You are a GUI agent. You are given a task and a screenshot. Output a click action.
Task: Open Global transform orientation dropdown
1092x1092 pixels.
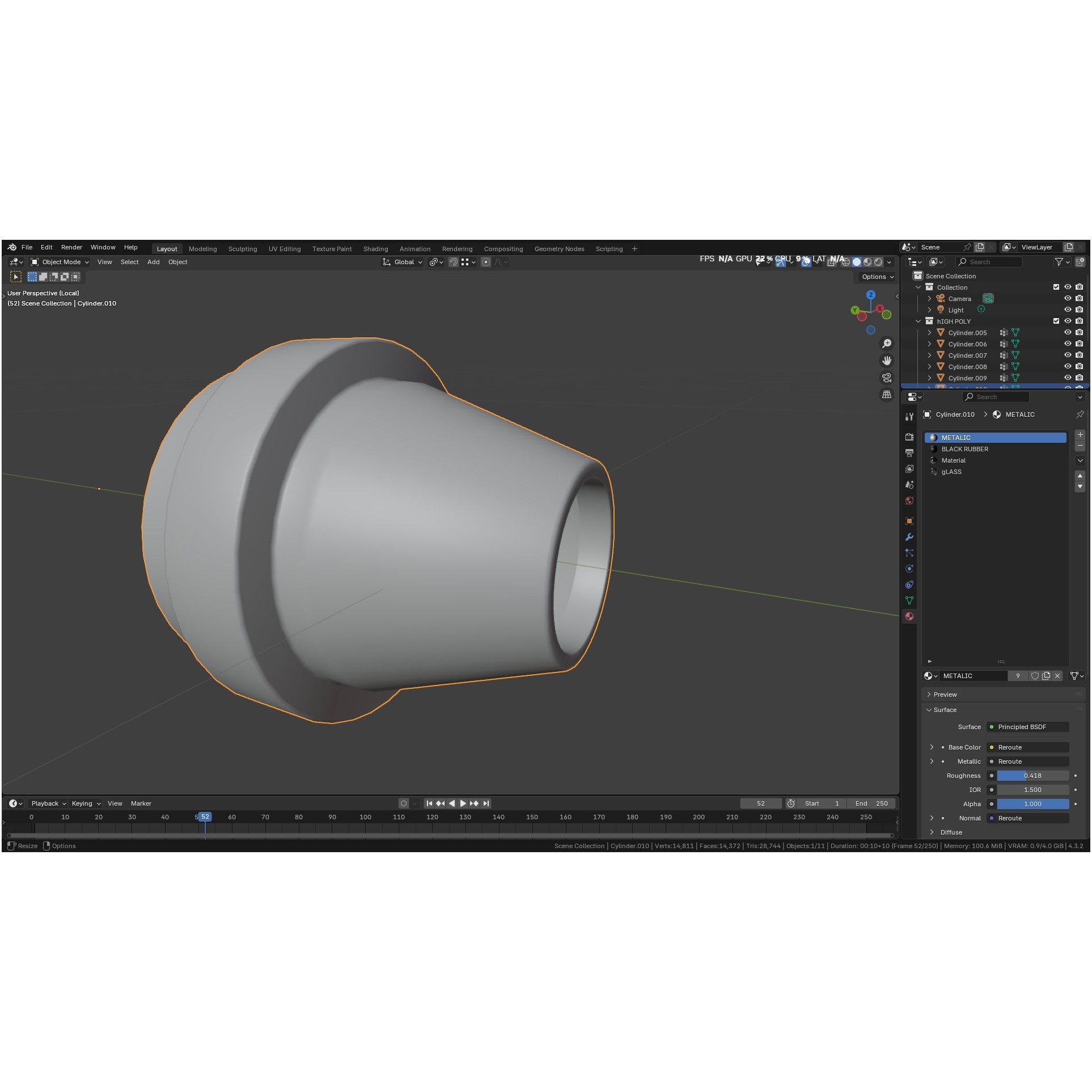pyautogui.click(x=402, y=262)
